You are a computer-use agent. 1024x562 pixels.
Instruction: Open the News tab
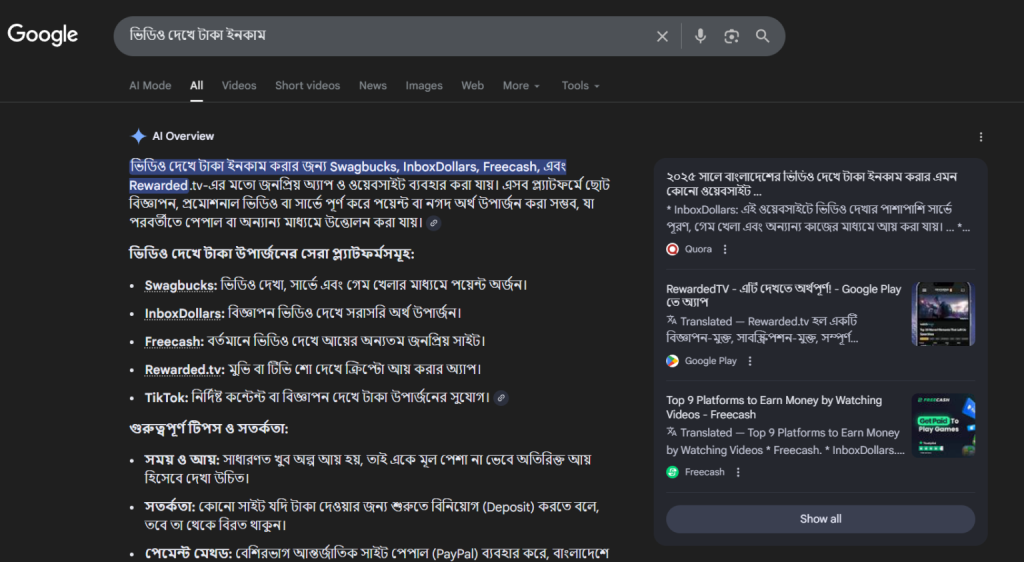tap(373, 86)
